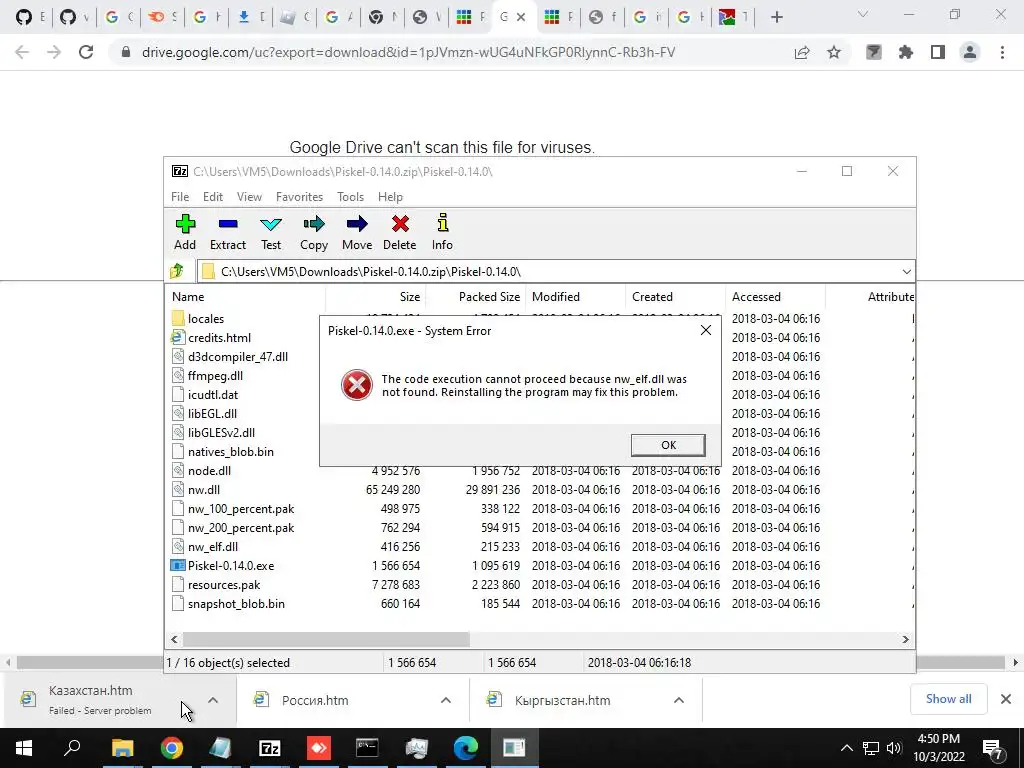Open the Chrome profile avatar

click(970, 52)
